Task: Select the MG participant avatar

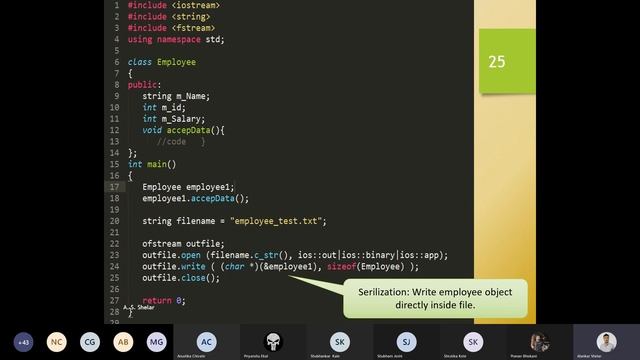Action: click(x=157, y=342)
